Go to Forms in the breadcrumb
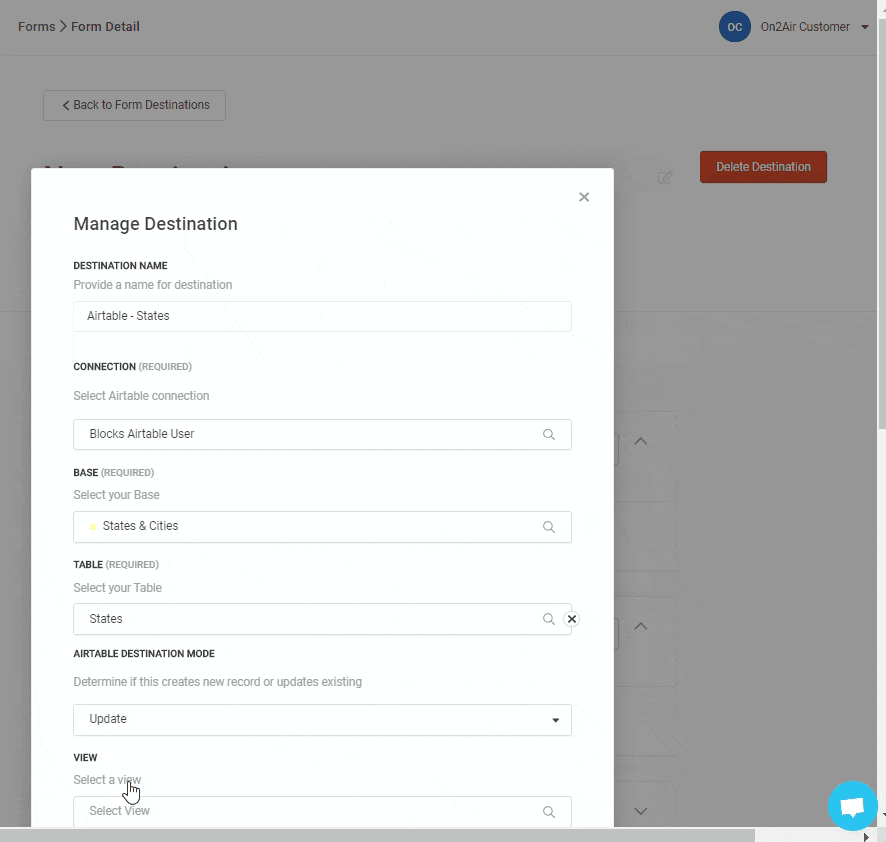This screenshot has height=842, width=886. pos(36,27)
